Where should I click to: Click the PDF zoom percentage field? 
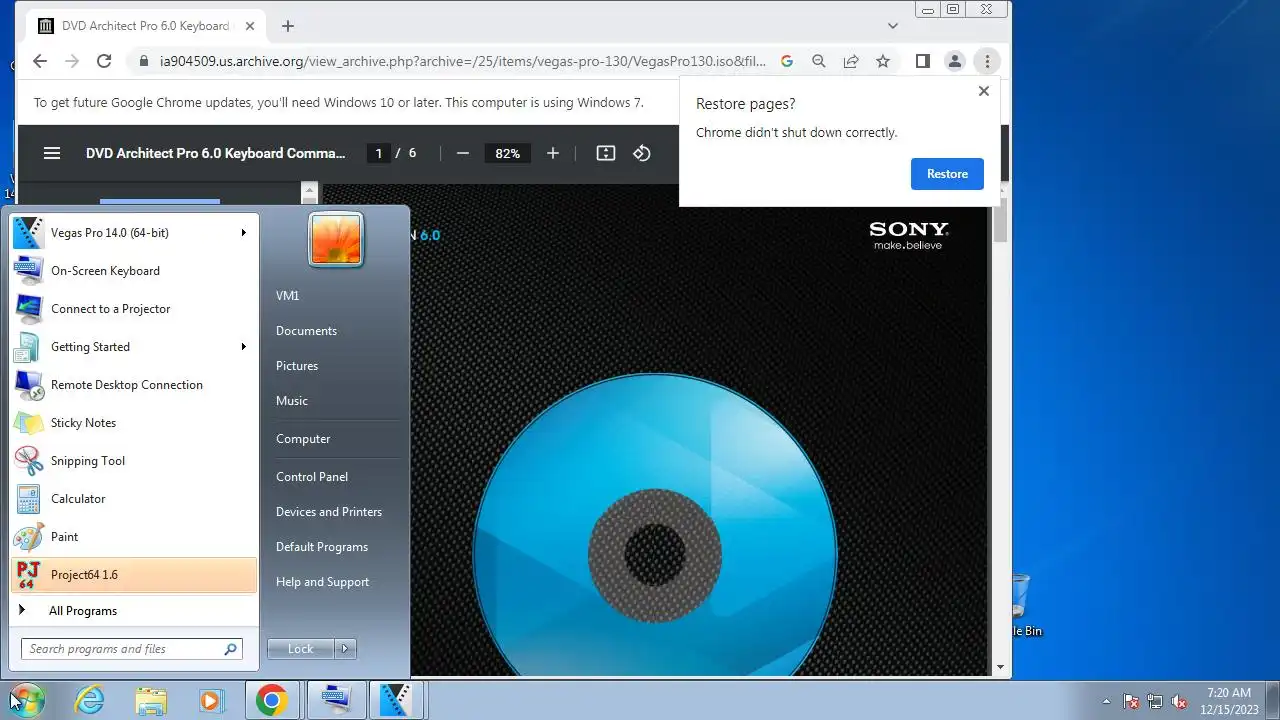click(508, 153)
